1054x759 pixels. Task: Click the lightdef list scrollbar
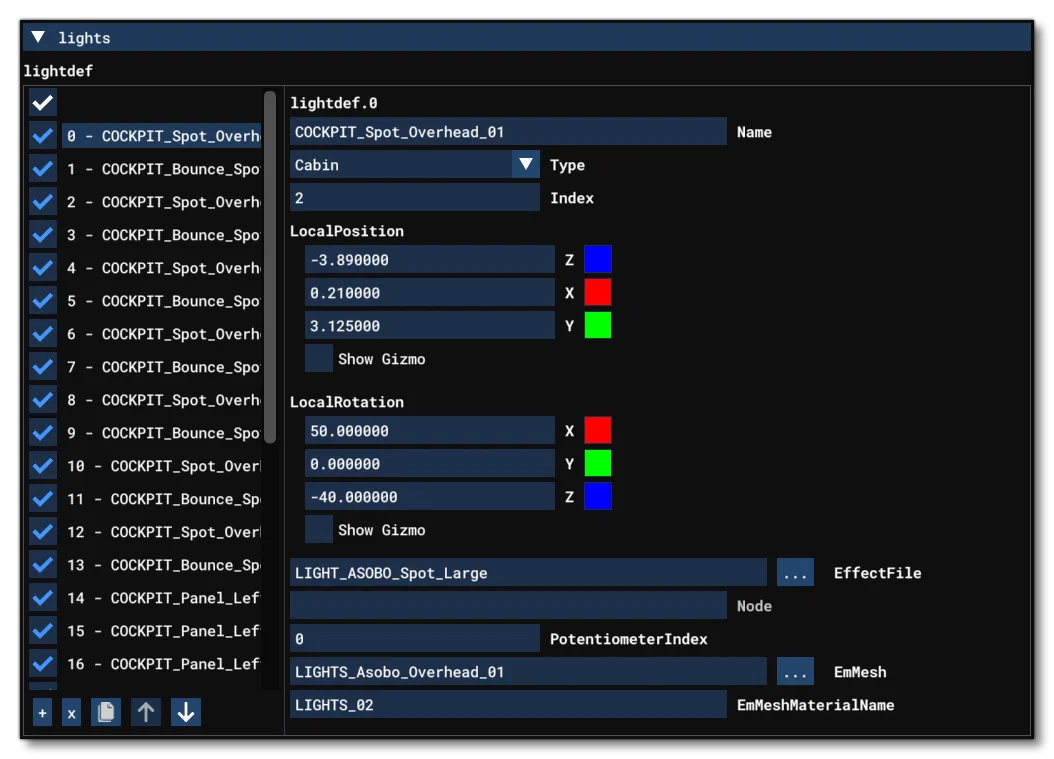(270, 268)
